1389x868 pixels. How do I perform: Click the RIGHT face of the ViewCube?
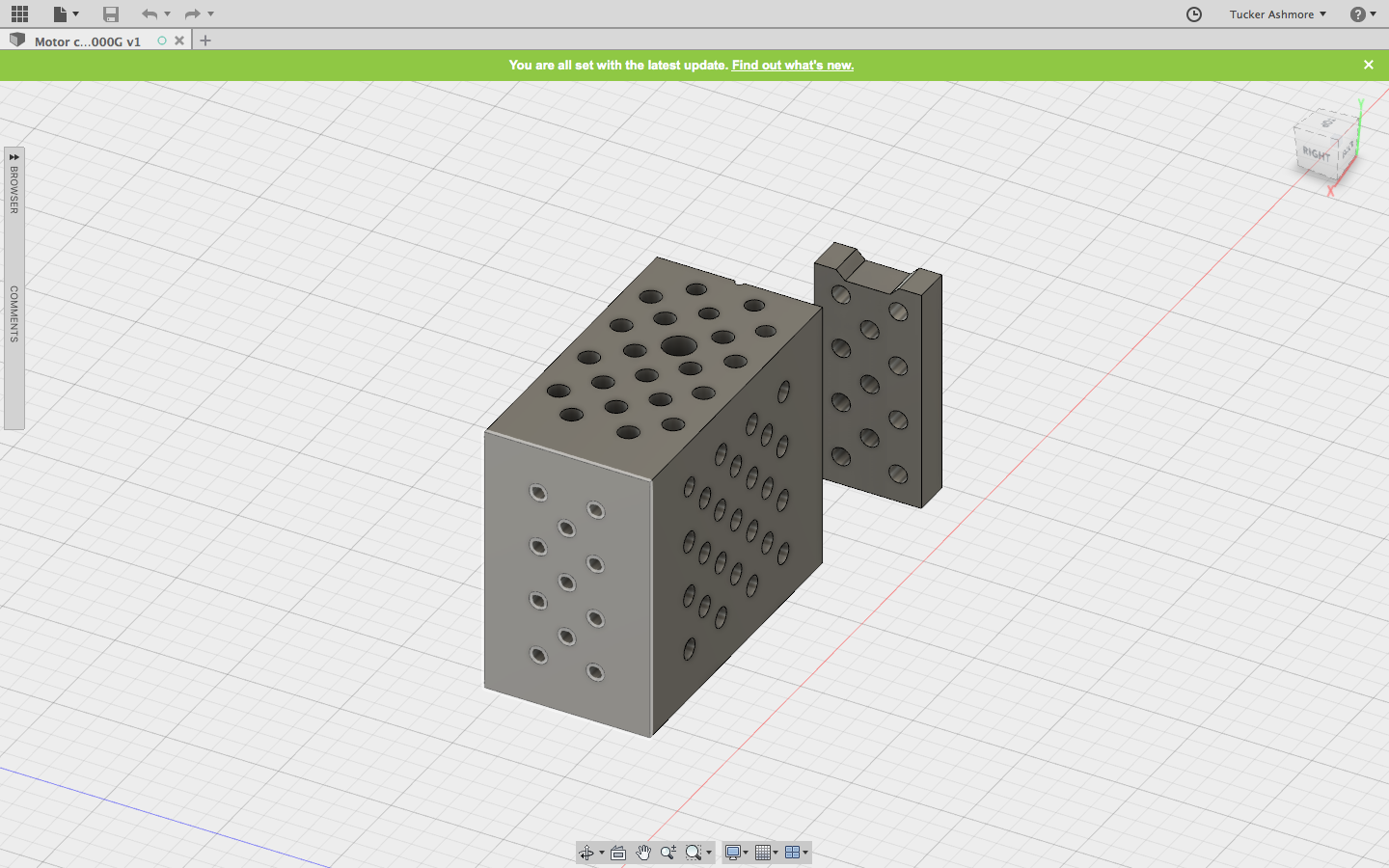point(1316,154)
